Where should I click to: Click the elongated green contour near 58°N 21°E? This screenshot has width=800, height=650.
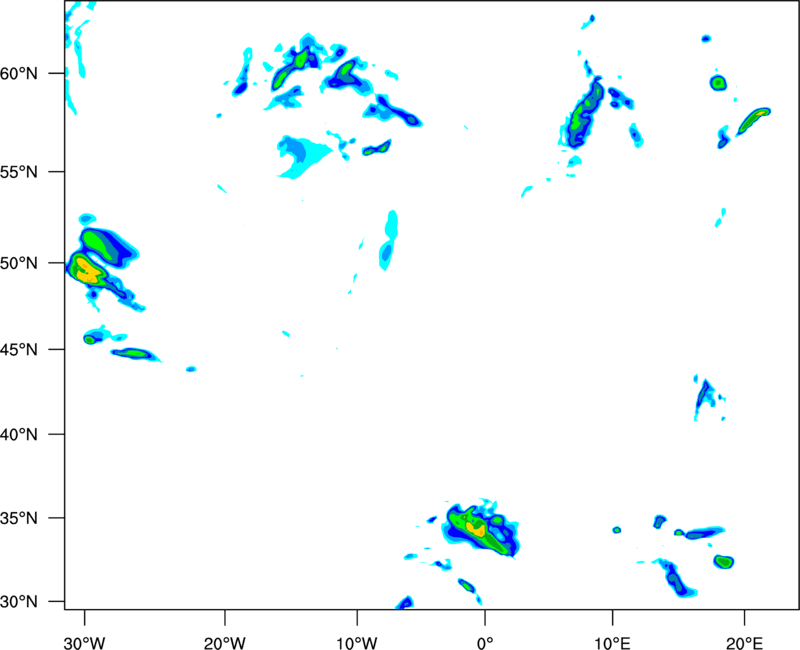[754, 119]
